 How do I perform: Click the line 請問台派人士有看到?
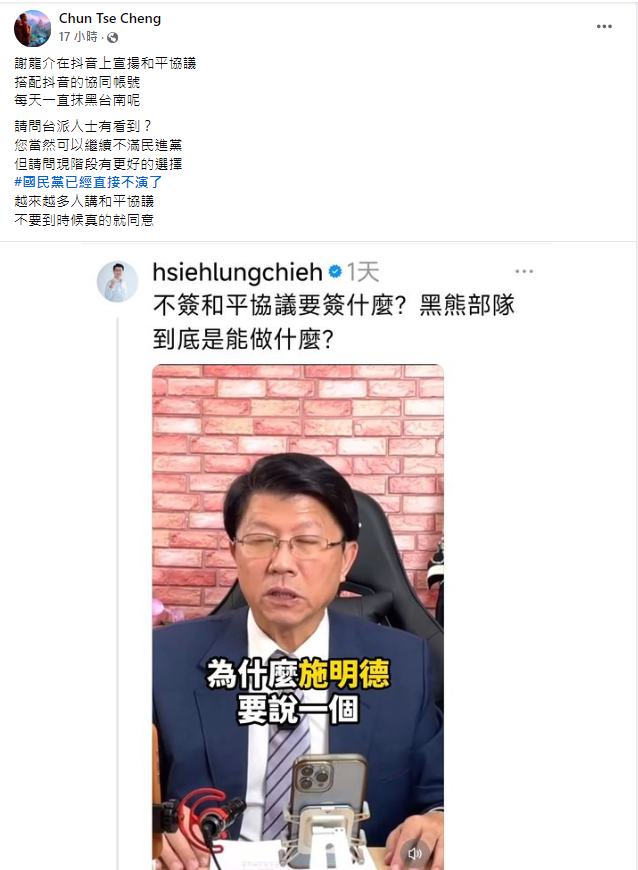(83, 126)
